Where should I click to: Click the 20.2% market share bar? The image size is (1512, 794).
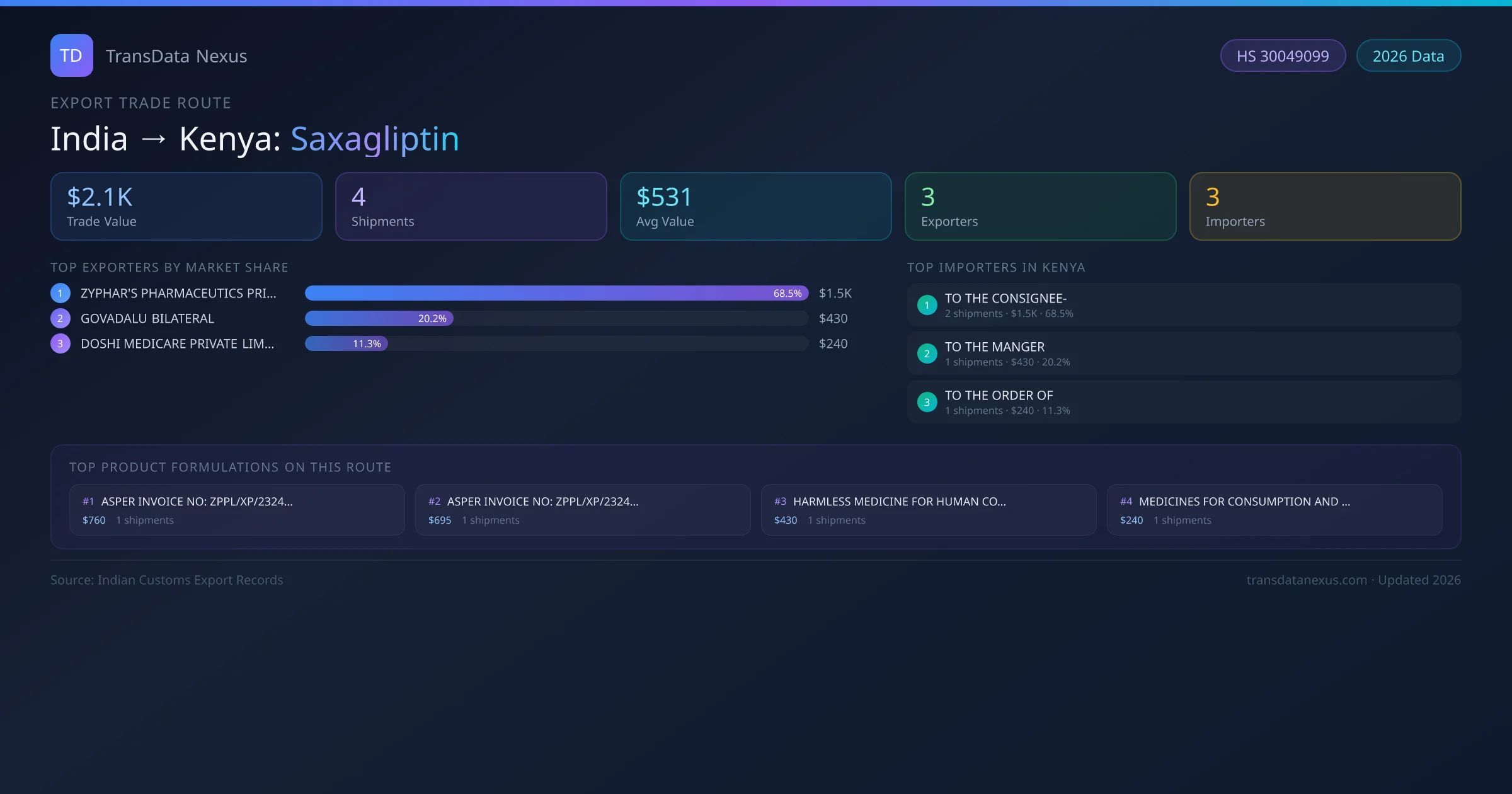pos(379,318)
